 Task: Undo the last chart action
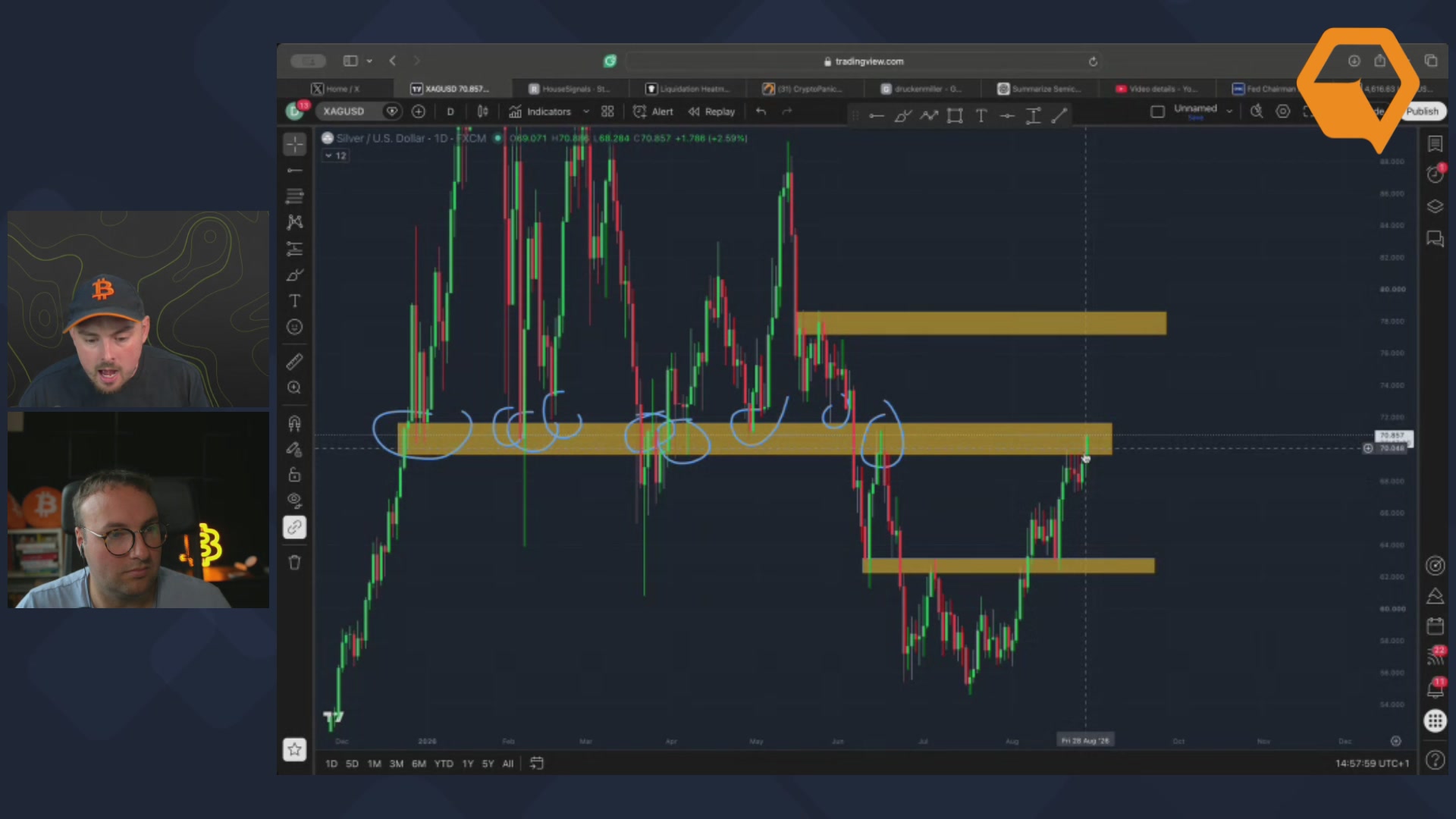[x=761, y=111]
